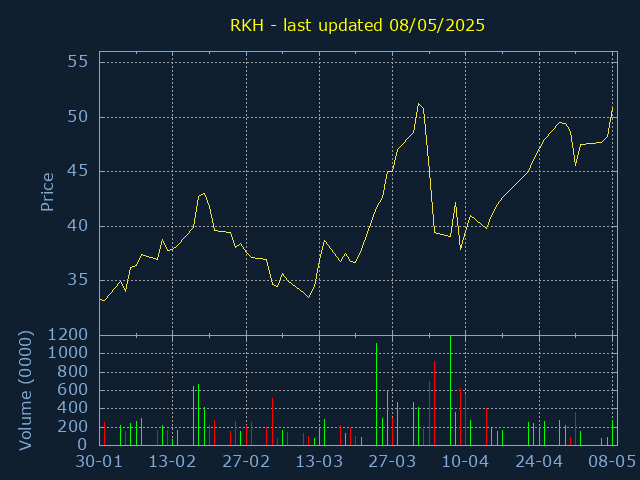Click the 'Price' axis label
The image size is (640, 480).
tap(47, 192)
